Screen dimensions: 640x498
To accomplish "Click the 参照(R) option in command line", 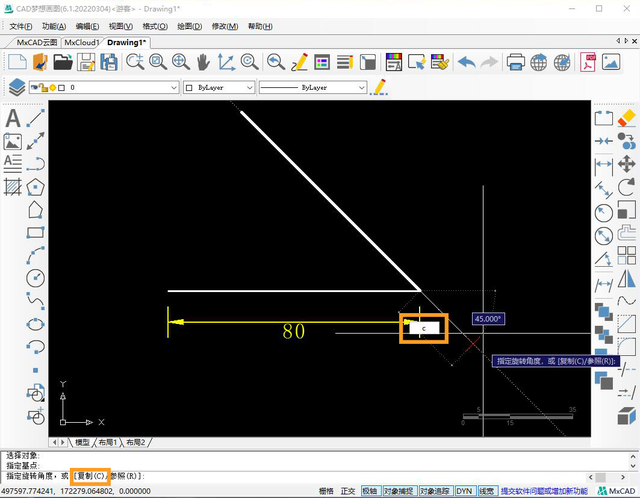I will [125, 476].
